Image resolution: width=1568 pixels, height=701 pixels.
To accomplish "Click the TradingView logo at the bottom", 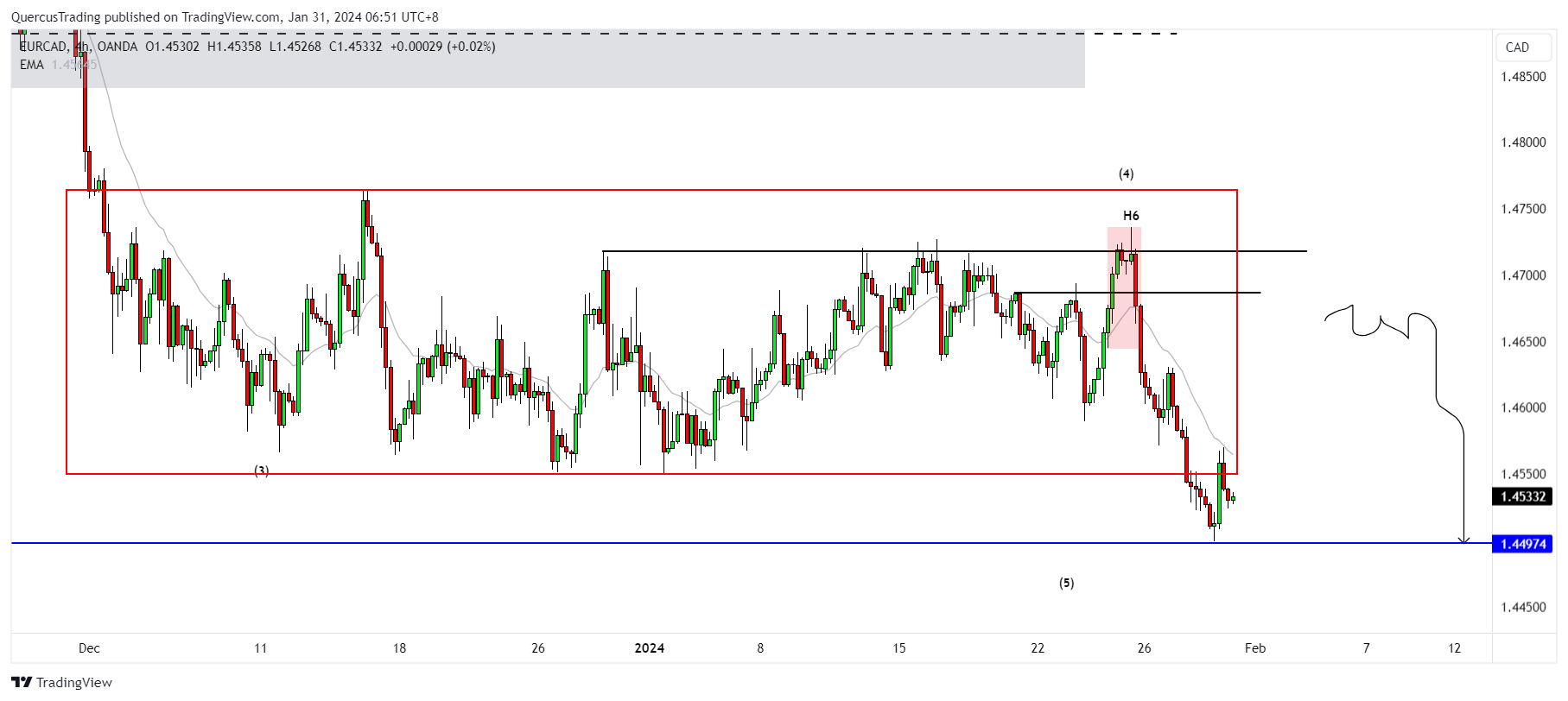I will pyautogui.click(x=62, y=682).
